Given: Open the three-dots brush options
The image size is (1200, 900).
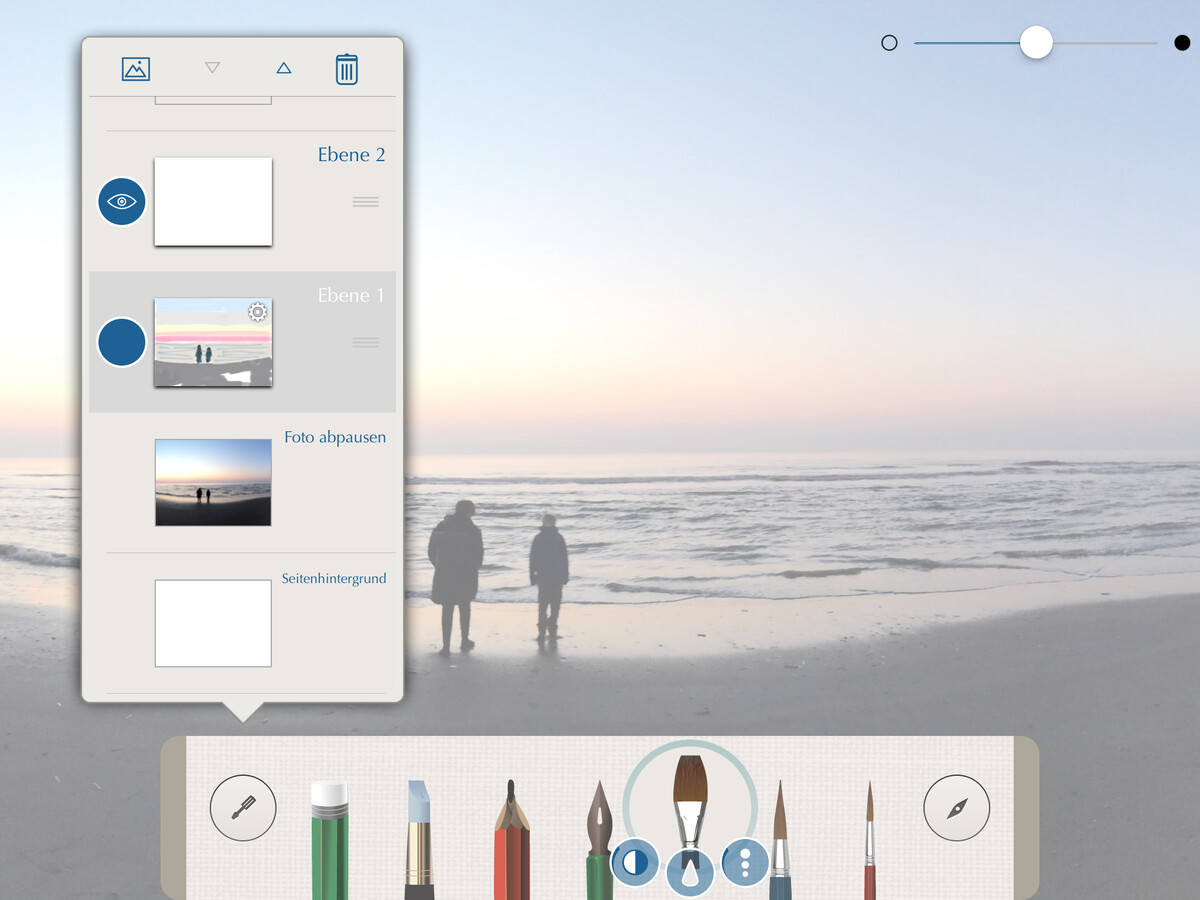Looking at the screenshot, I should 745,862.
